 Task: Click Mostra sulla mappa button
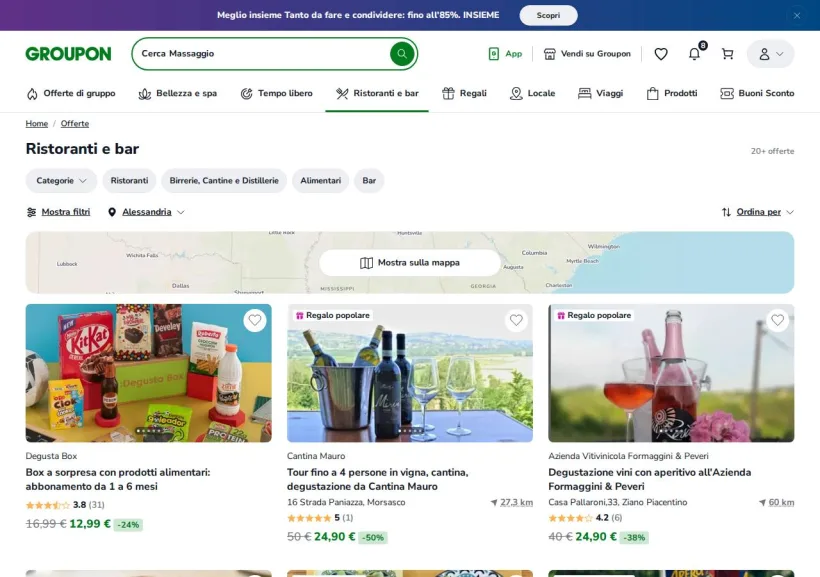point(410,263)
